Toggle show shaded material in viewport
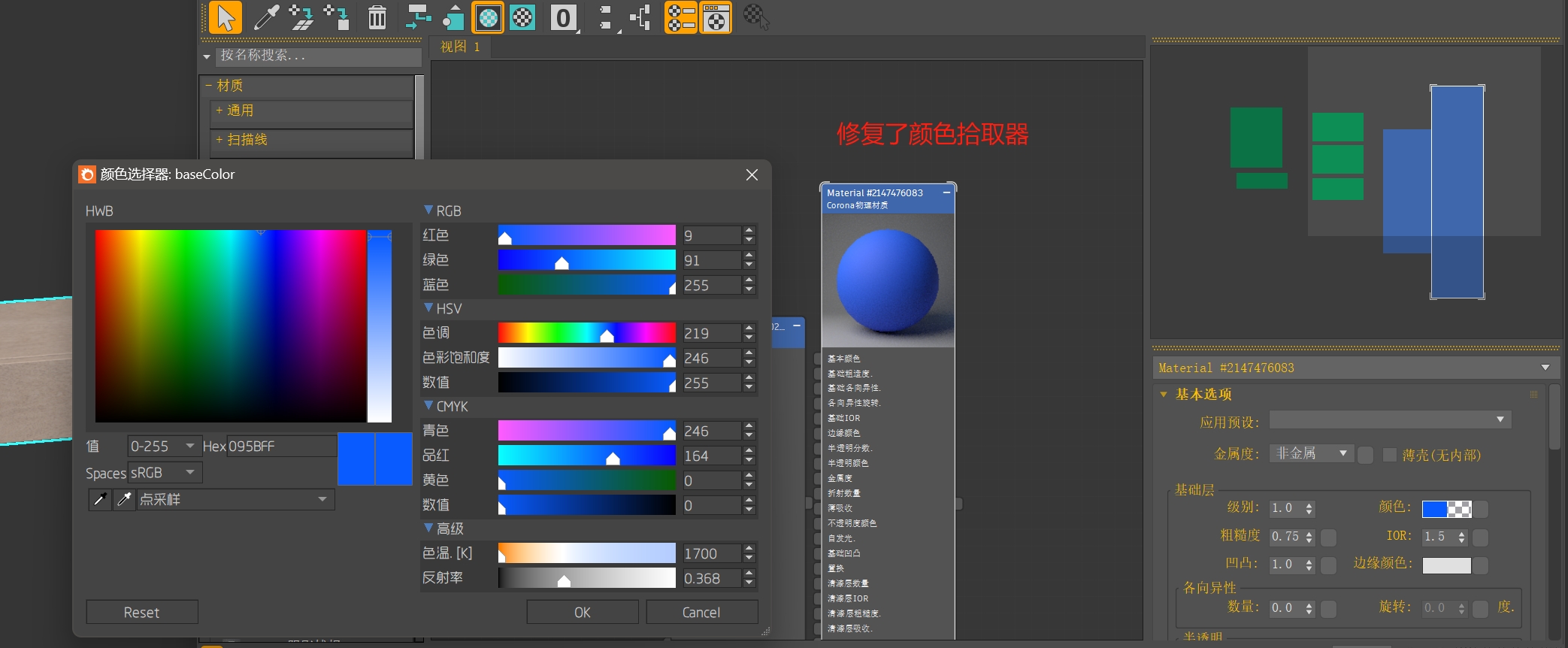 click(x=488, y=17)
